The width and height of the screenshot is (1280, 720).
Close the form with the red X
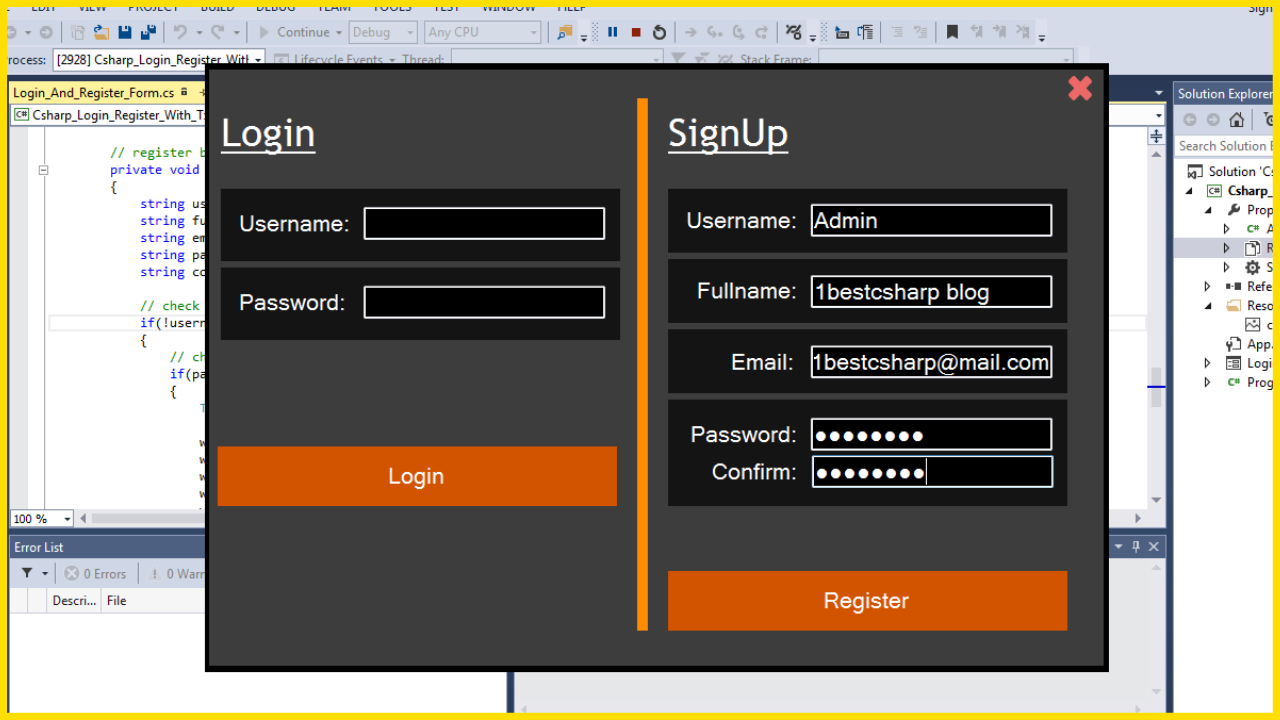tap(1080, 89)
